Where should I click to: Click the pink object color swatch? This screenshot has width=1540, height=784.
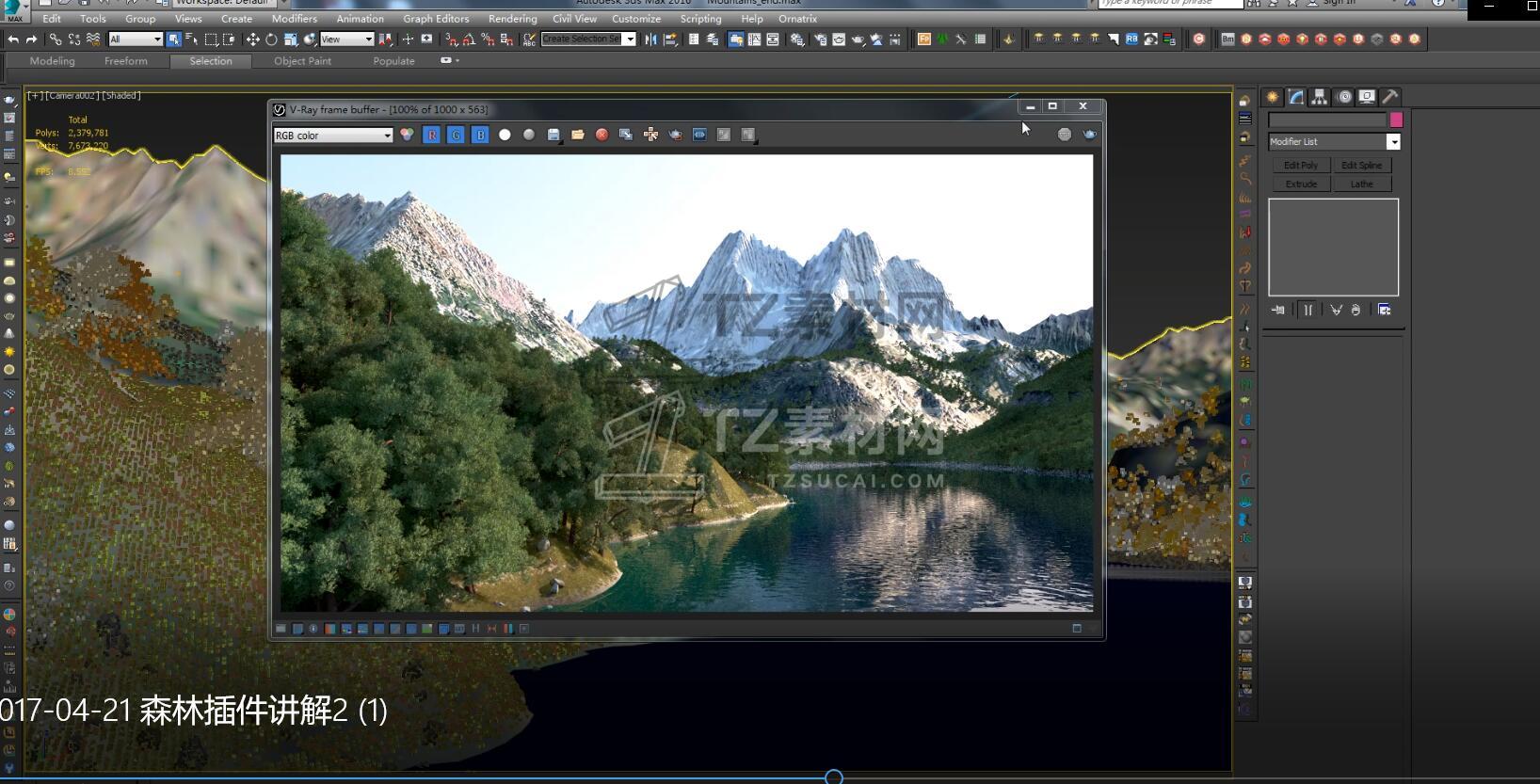1396,120
